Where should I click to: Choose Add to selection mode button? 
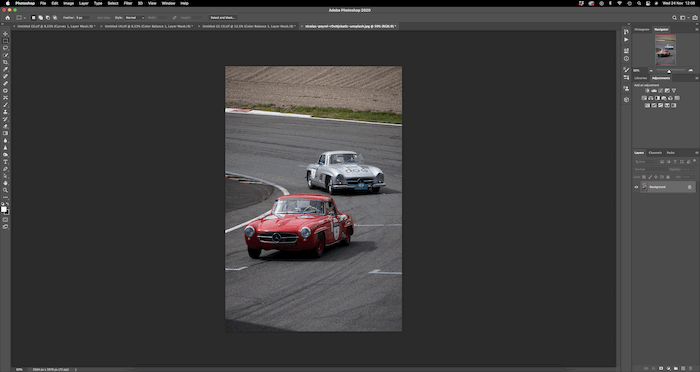tap(40, 18)
